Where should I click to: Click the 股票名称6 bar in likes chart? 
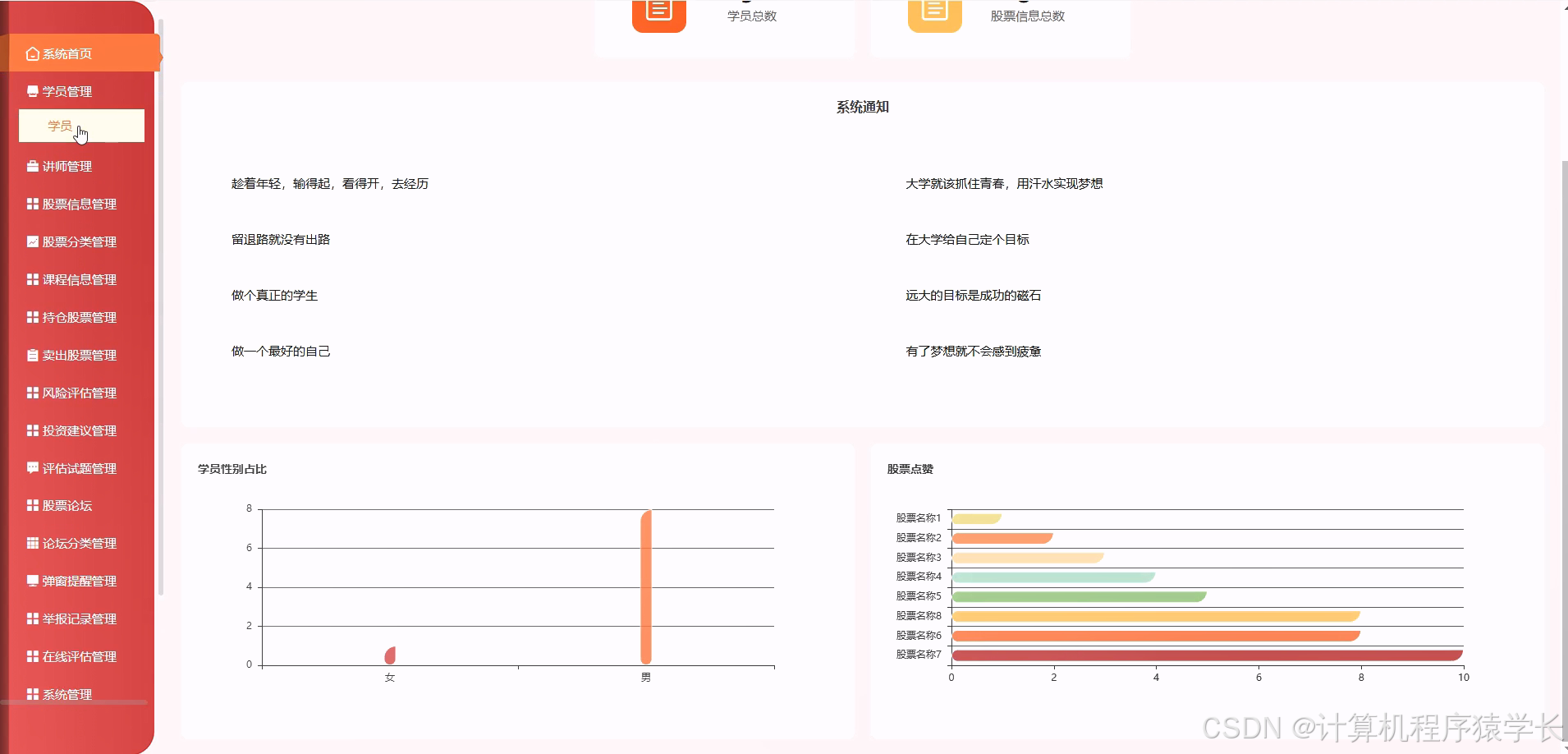[x=1156, y=636]
